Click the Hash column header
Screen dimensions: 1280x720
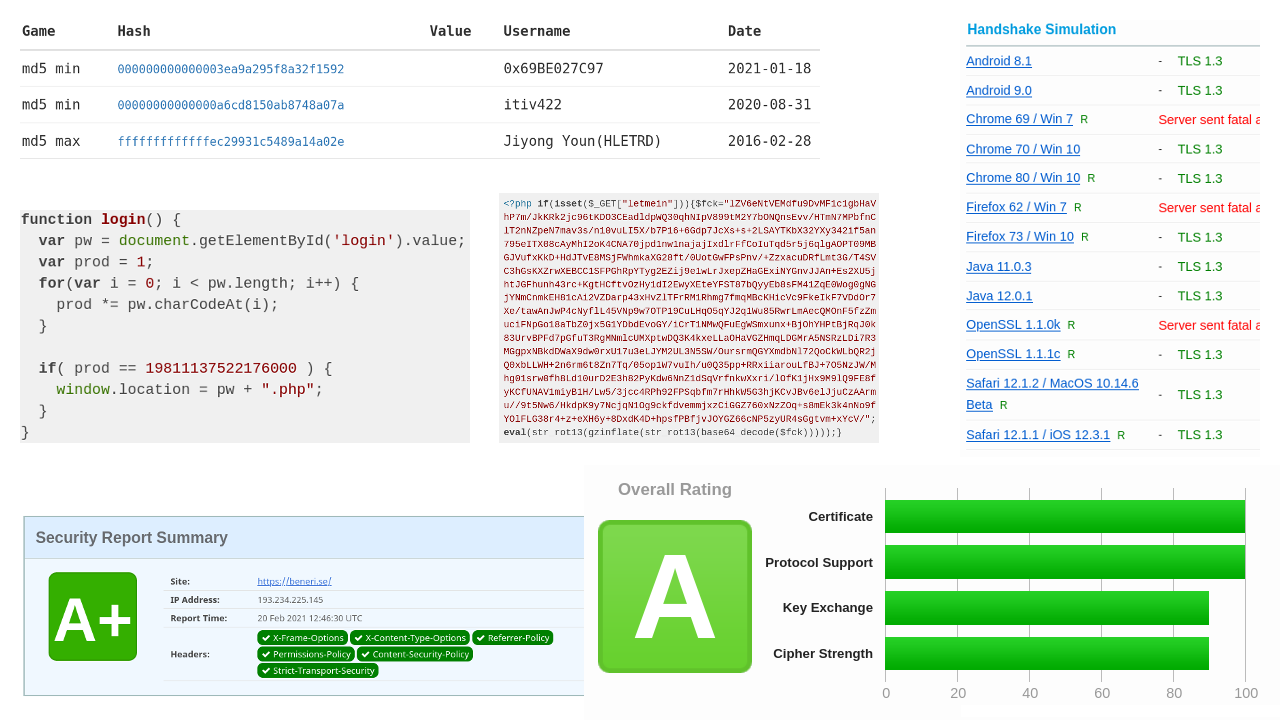click(x=134, y=31)
